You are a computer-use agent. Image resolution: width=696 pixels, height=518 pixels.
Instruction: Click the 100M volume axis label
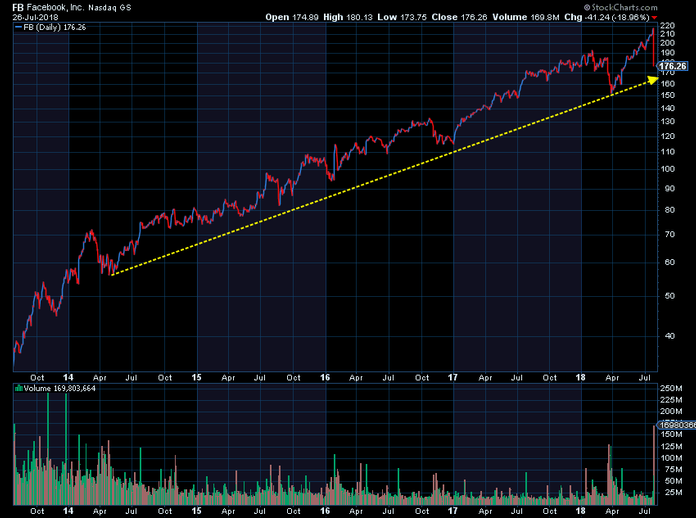click(671, 458)
